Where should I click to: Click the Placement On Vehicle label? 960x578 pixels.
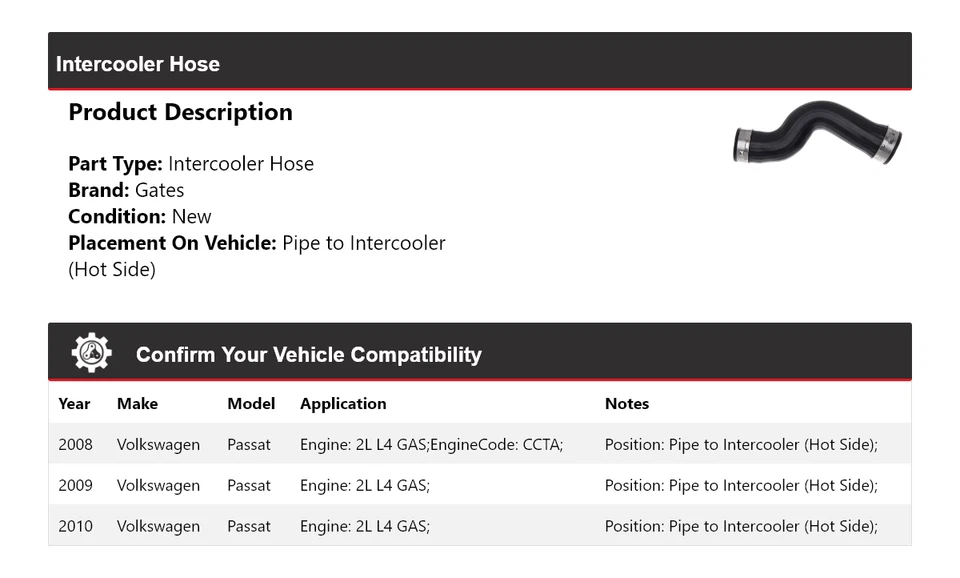coord(172,243)
